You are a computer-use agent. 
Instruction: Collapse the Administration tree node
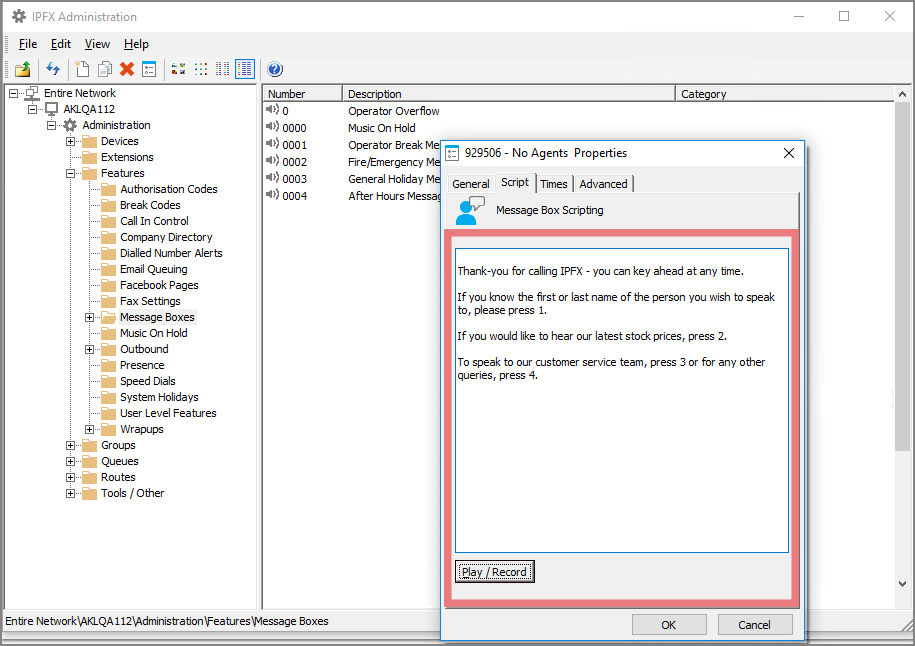coord(51,125)
